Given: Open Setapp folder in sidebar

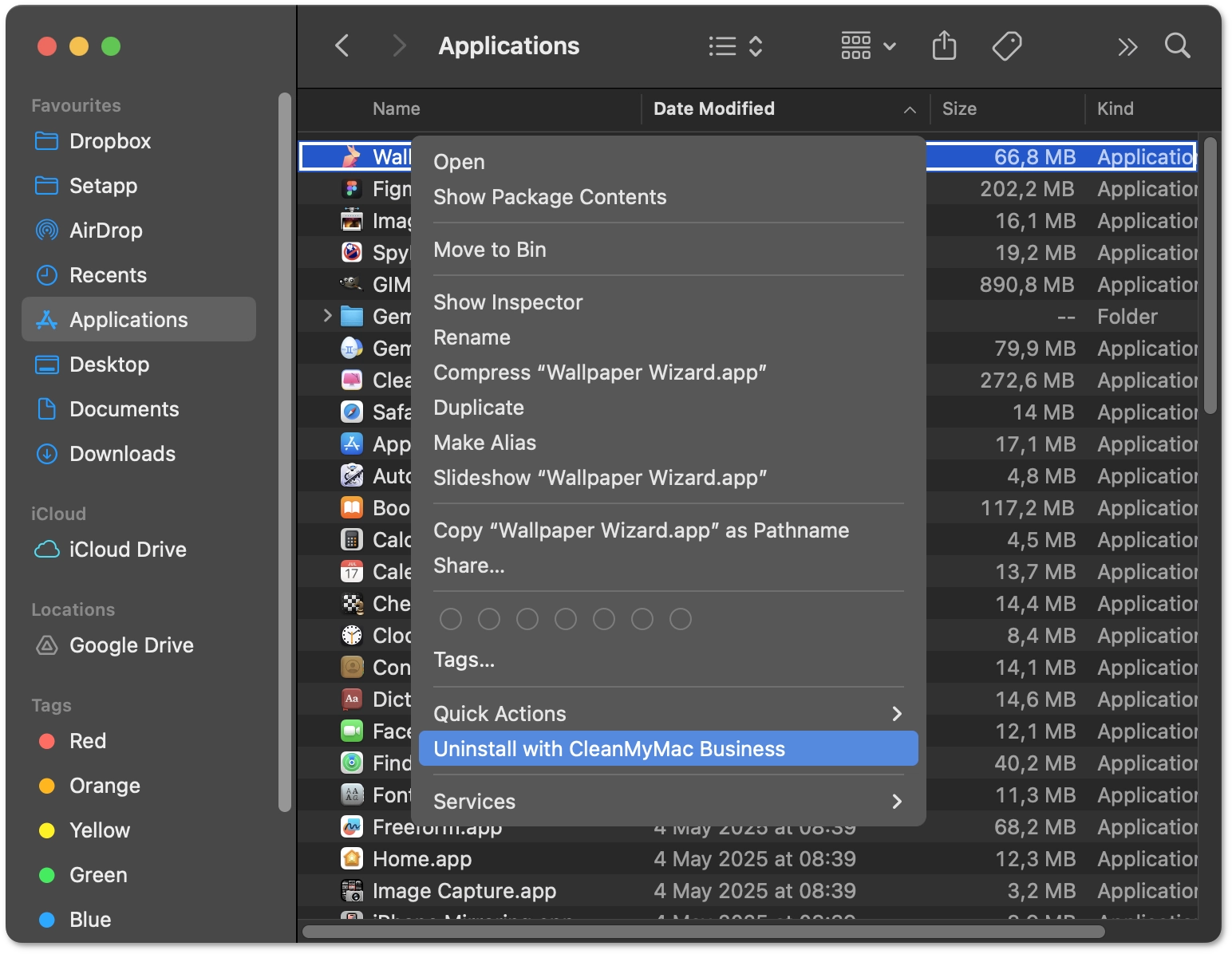Looking at the screenshot, I should (139, 186).
